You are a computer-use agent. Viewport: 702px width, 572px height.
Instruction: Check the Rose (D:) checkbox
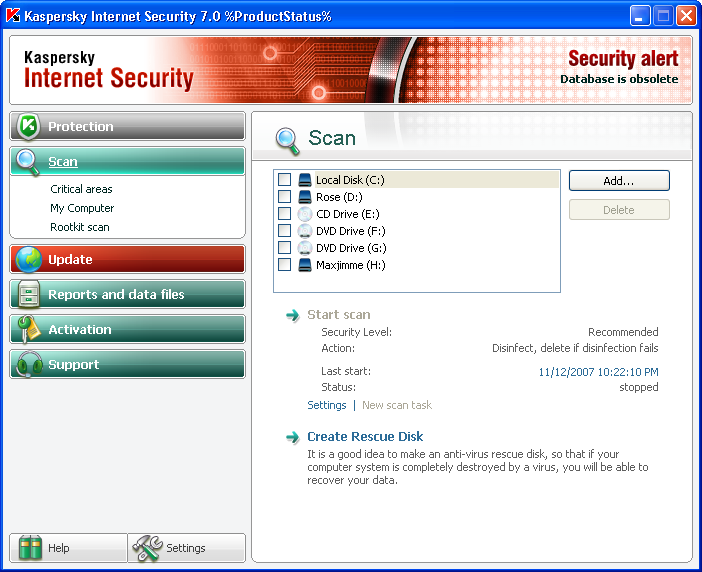284,196
